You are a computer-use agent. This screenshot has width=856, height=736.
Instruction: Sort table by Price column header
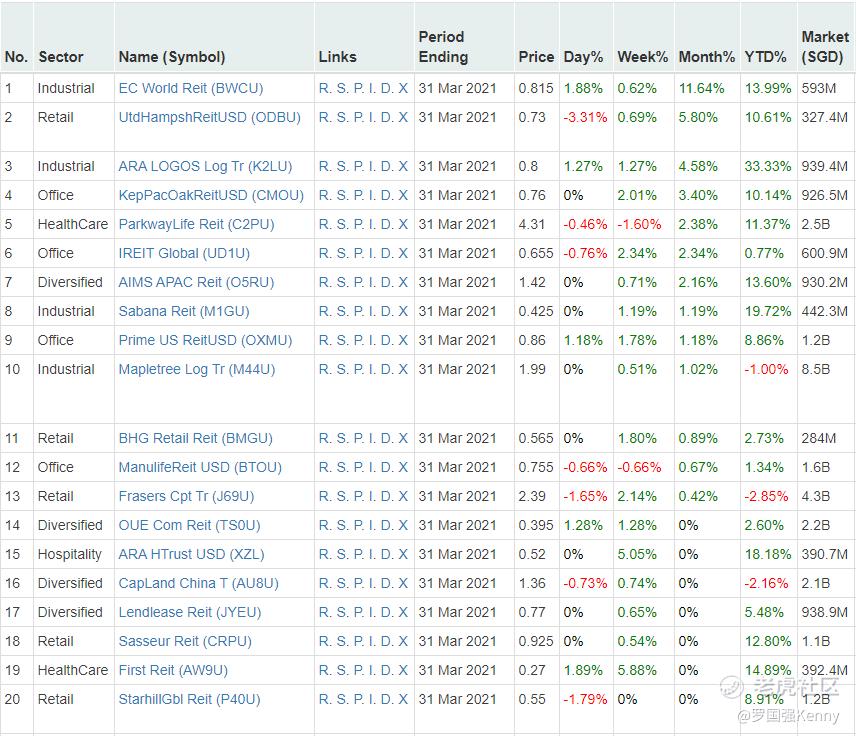(x=536, y=57)
